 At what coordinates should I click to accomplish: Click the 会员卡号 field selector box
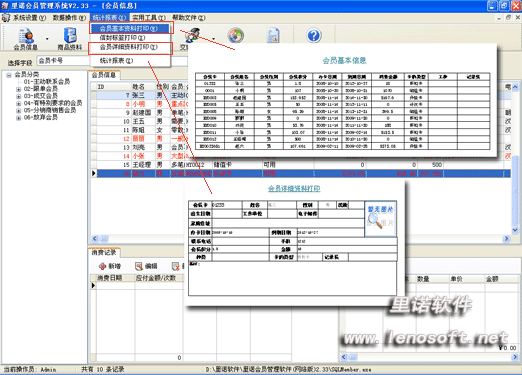63,61
